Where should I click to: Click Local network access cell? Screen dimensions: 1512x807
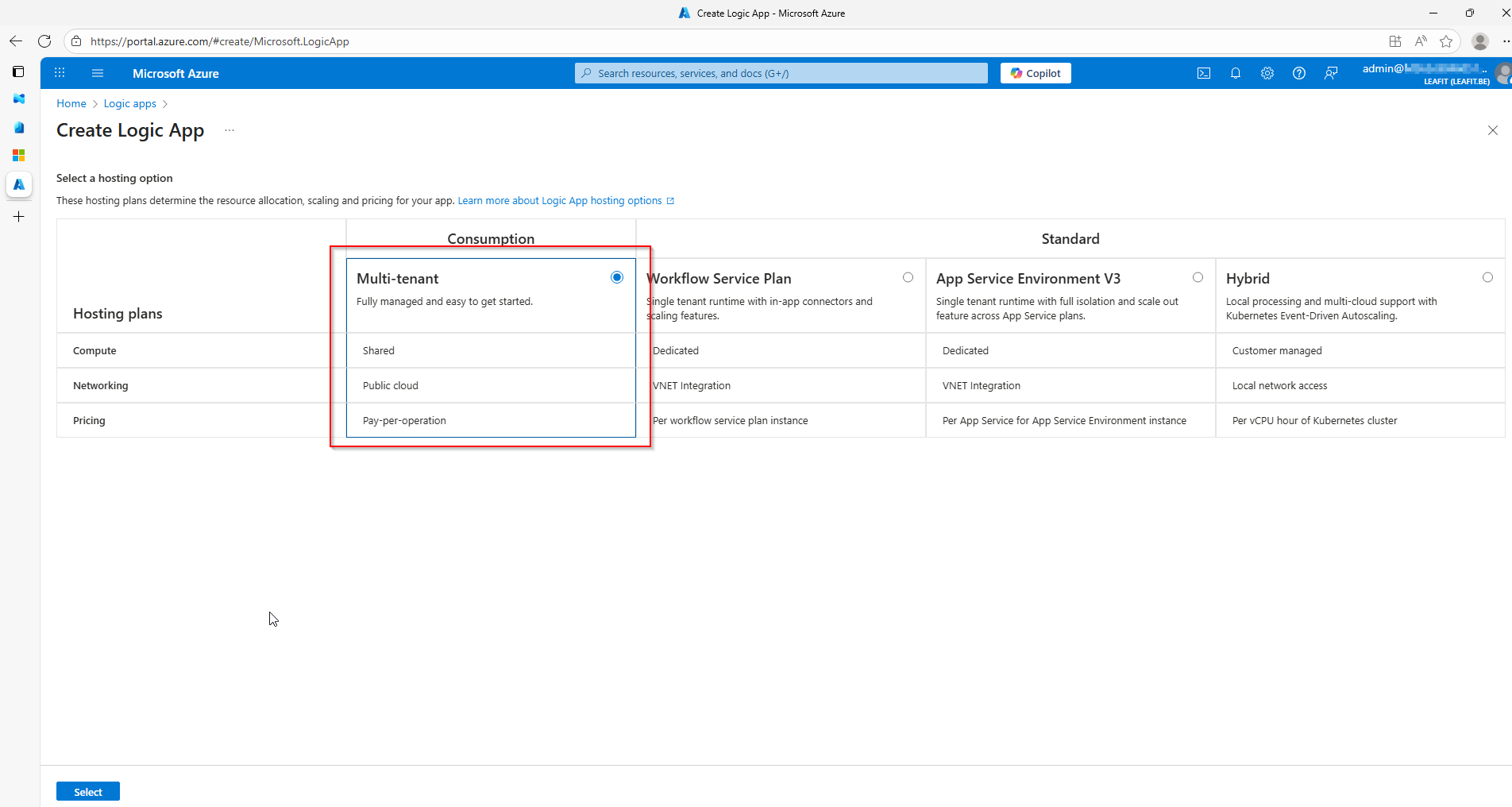1360,385
